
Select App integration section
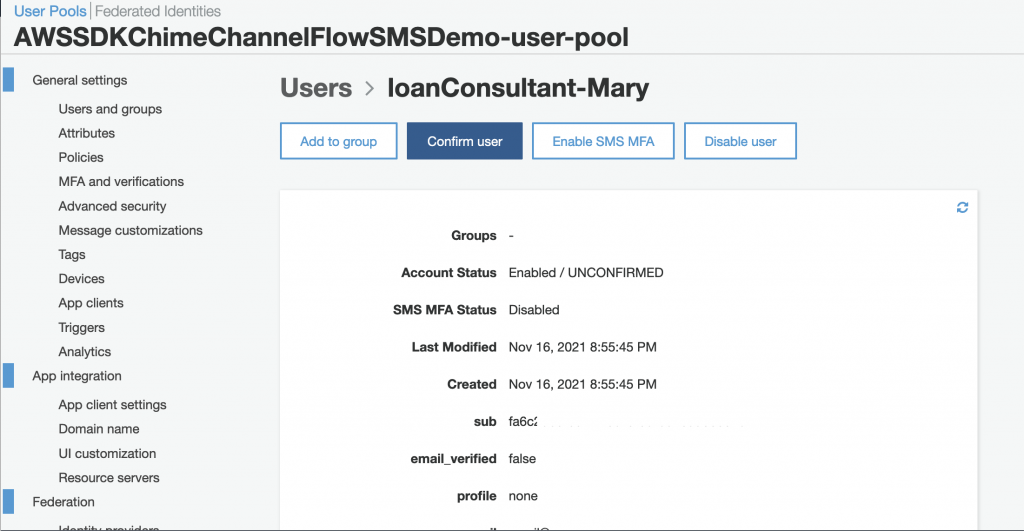77,376
